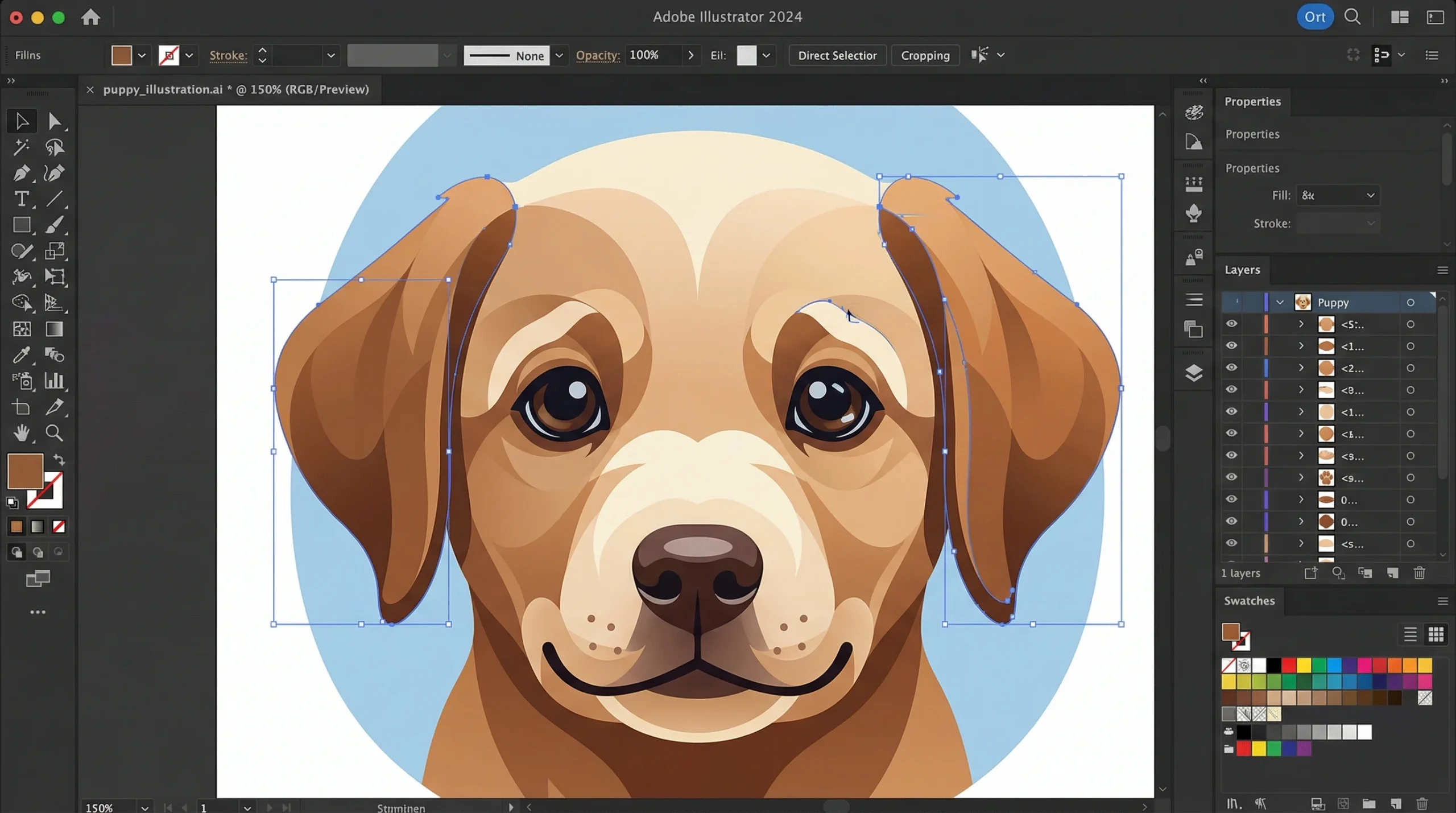Grab the Hand tool
The height and width of the screenshot is (813, 1456).
(22, 434)
